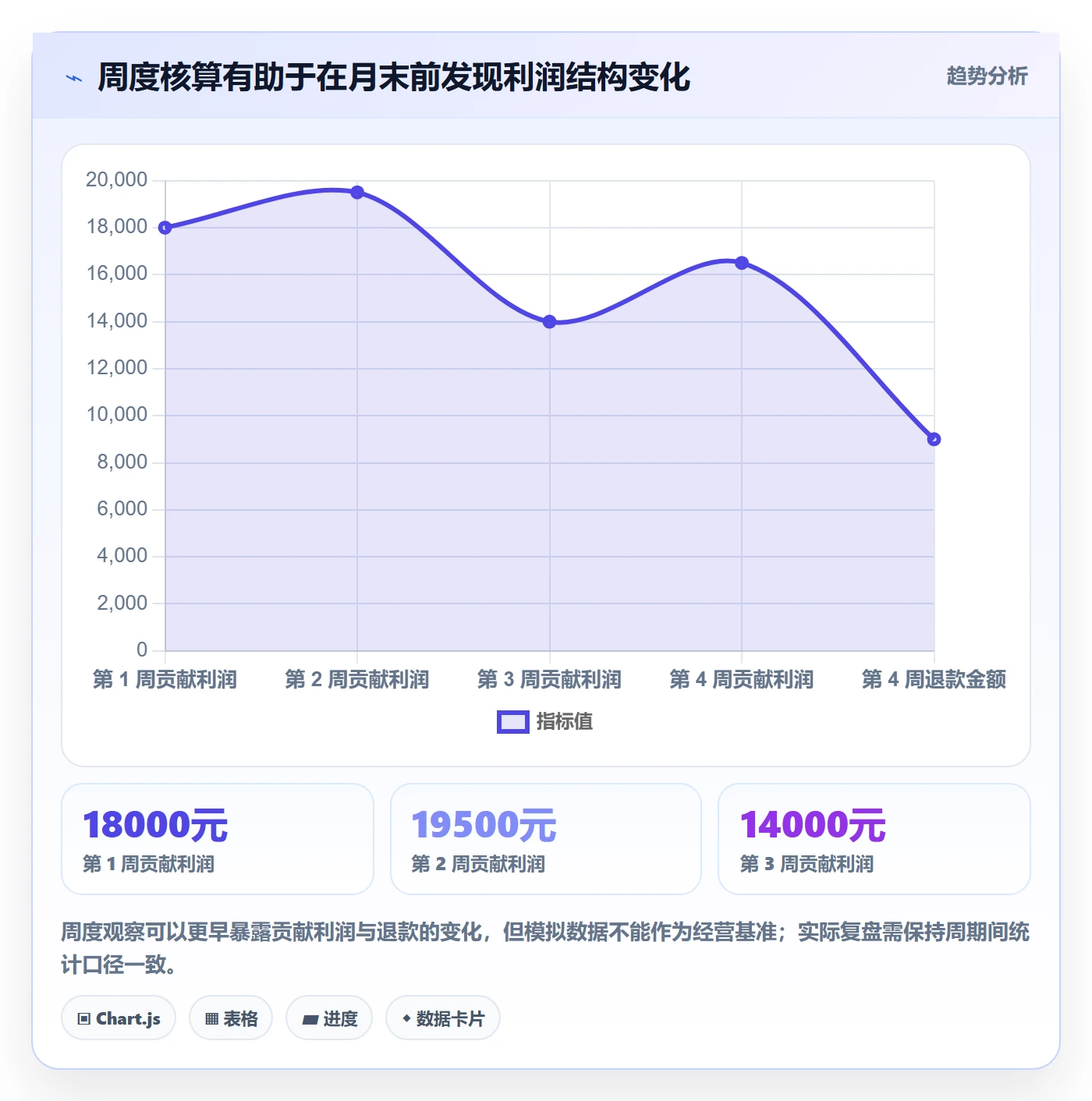Click the y-axis value 18,000
This screenshot has width=1092, height=1101.
[x=116, y=227]
